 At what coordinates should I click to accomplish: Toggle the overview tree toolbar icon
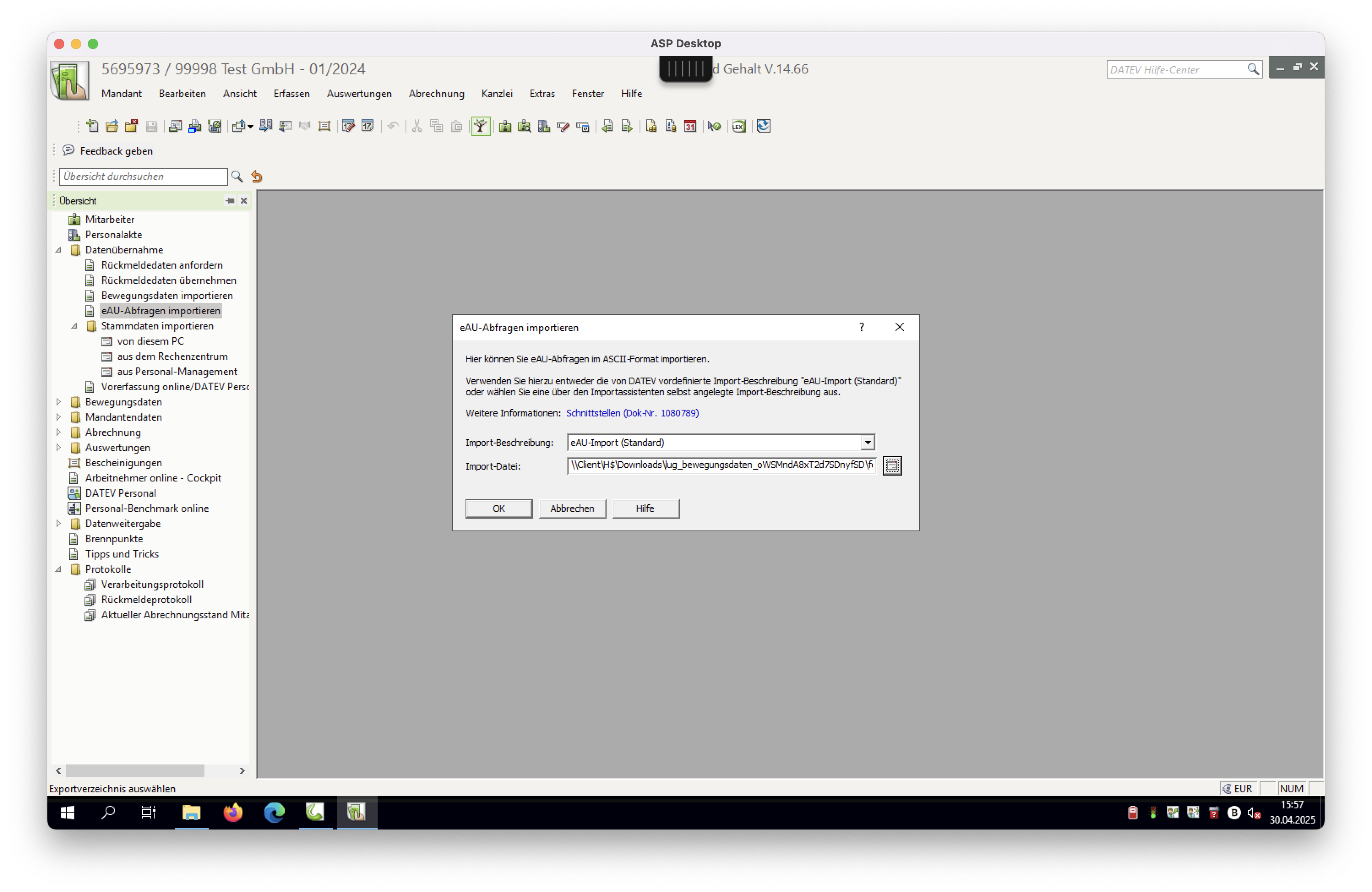[x=480, y=125]
